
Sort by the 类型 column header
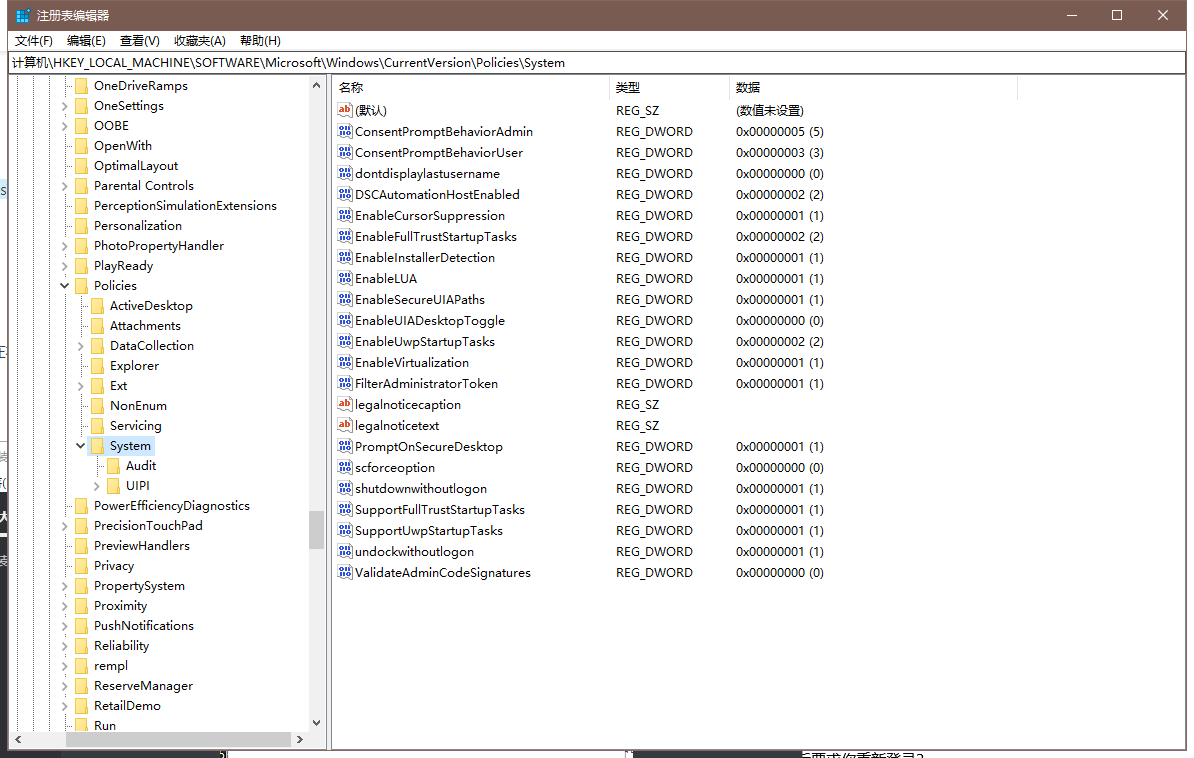click(669, 88)
